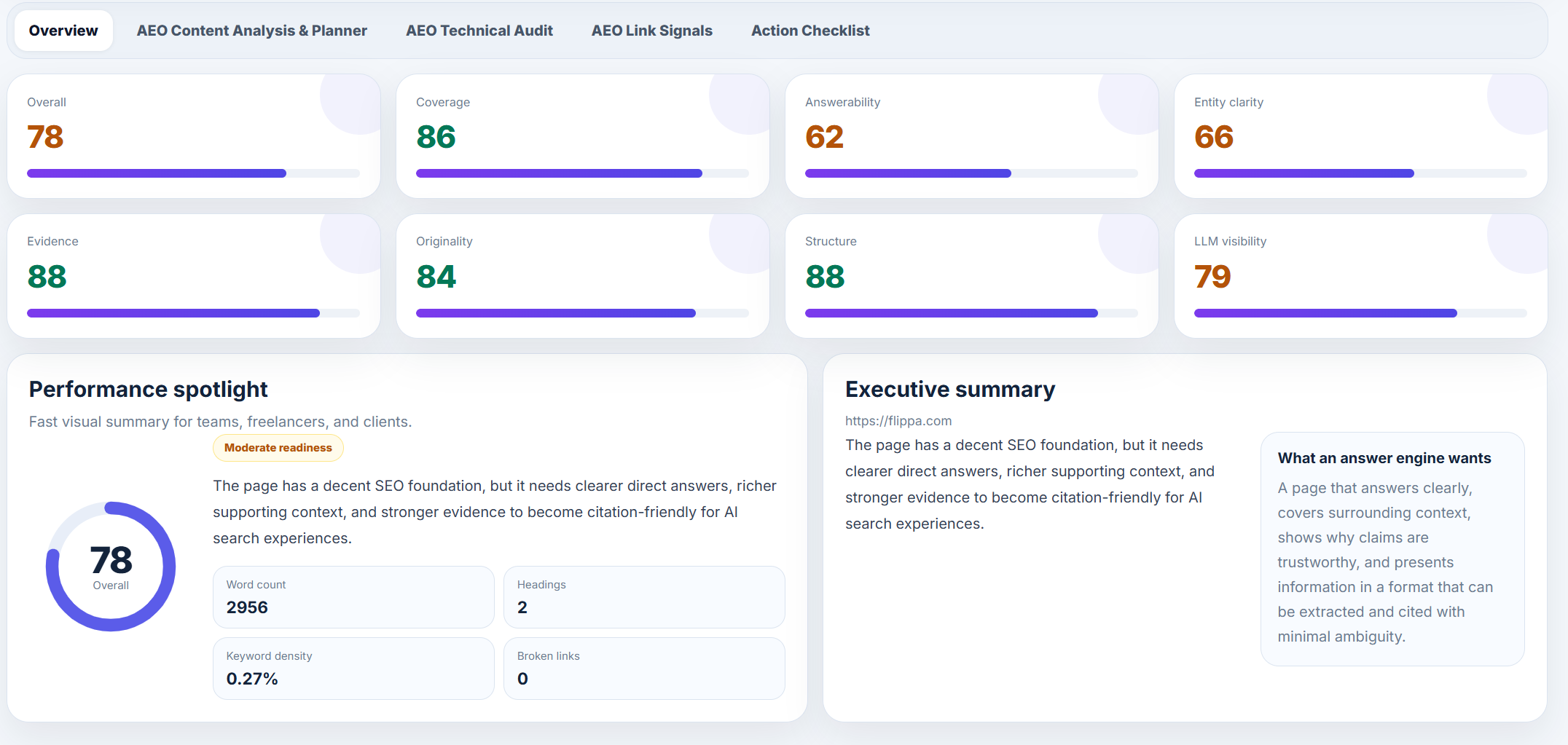Click the Structure score card

point(972,276)
